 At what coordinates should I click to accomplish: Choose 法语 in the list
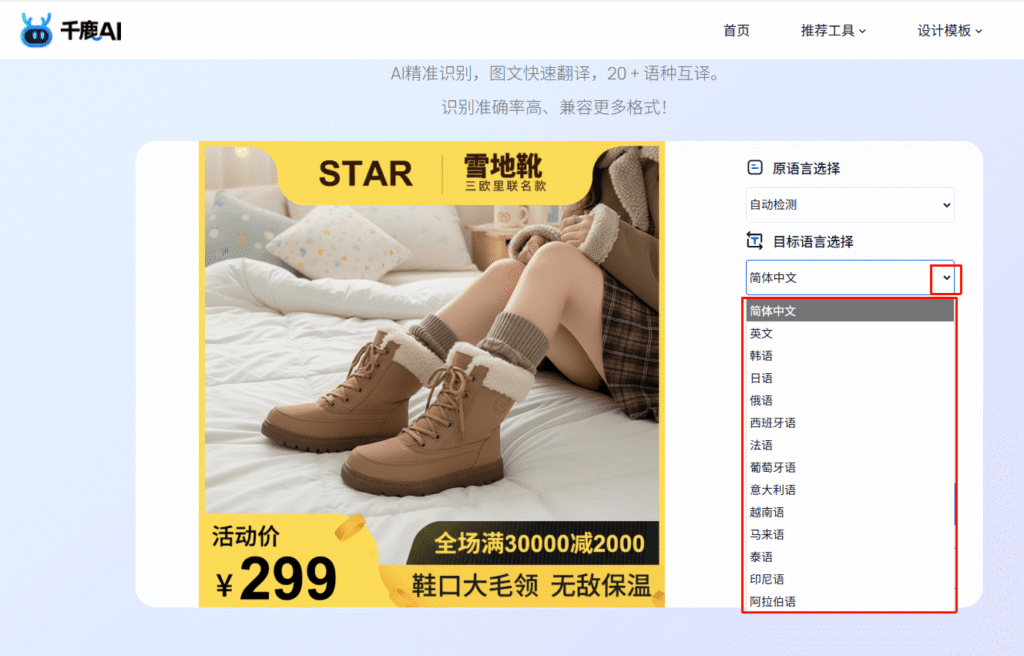pos(762,445)
